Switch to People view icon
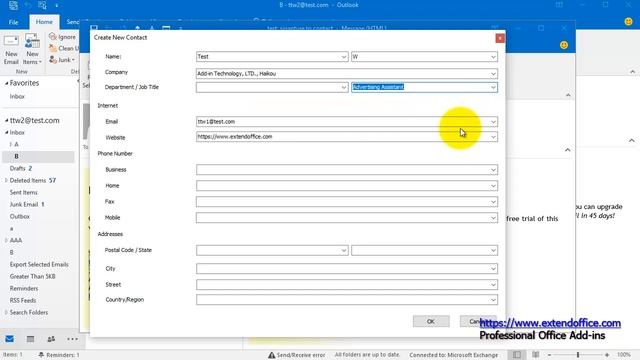The width and height of the screenshot is (640, 360). coord(51,339)
